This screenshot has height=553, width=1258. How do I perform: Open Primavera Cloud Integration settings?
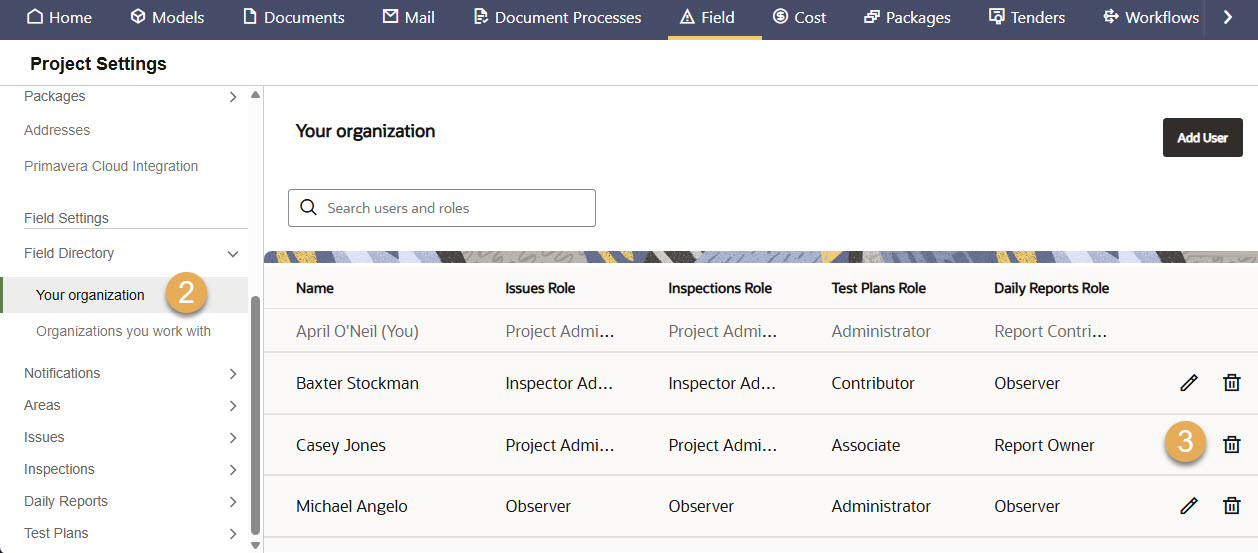pyautogui.click(x=111, y=166)
